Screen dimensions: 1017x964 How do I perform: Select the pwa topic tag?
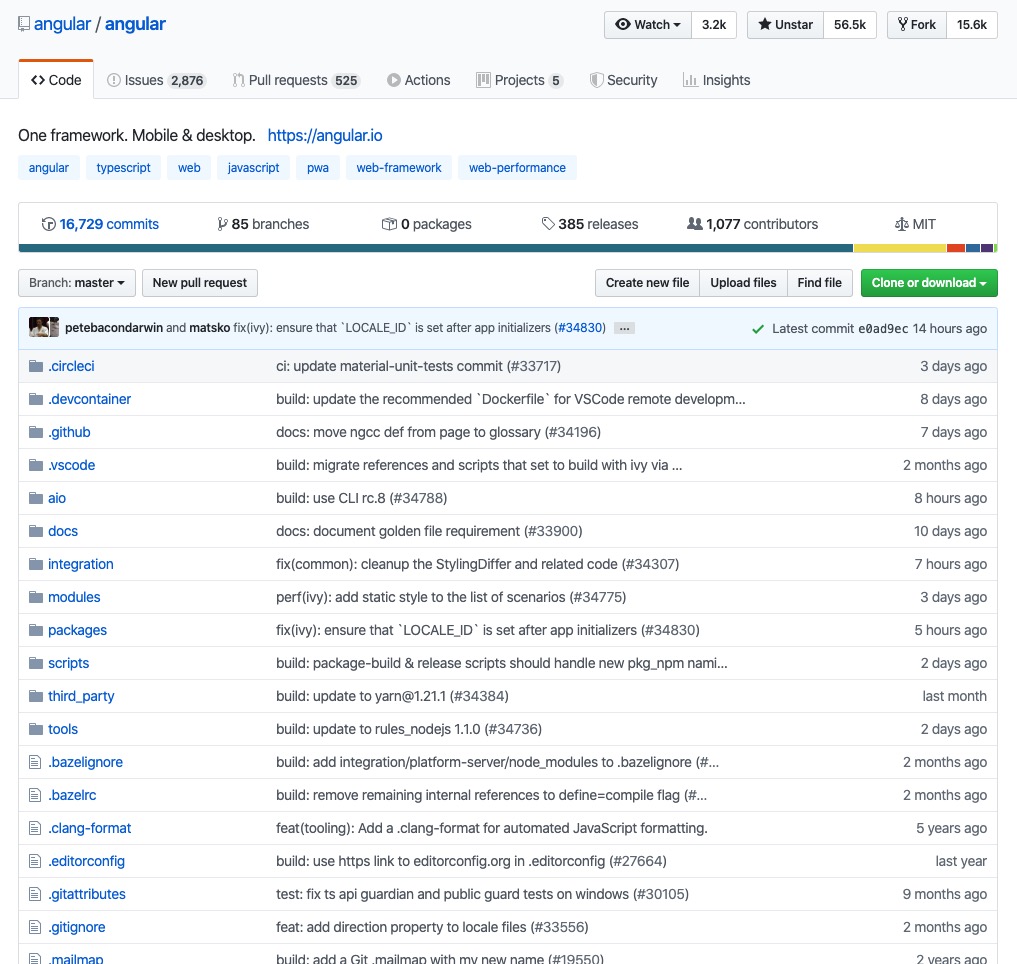tap(318, 167)
